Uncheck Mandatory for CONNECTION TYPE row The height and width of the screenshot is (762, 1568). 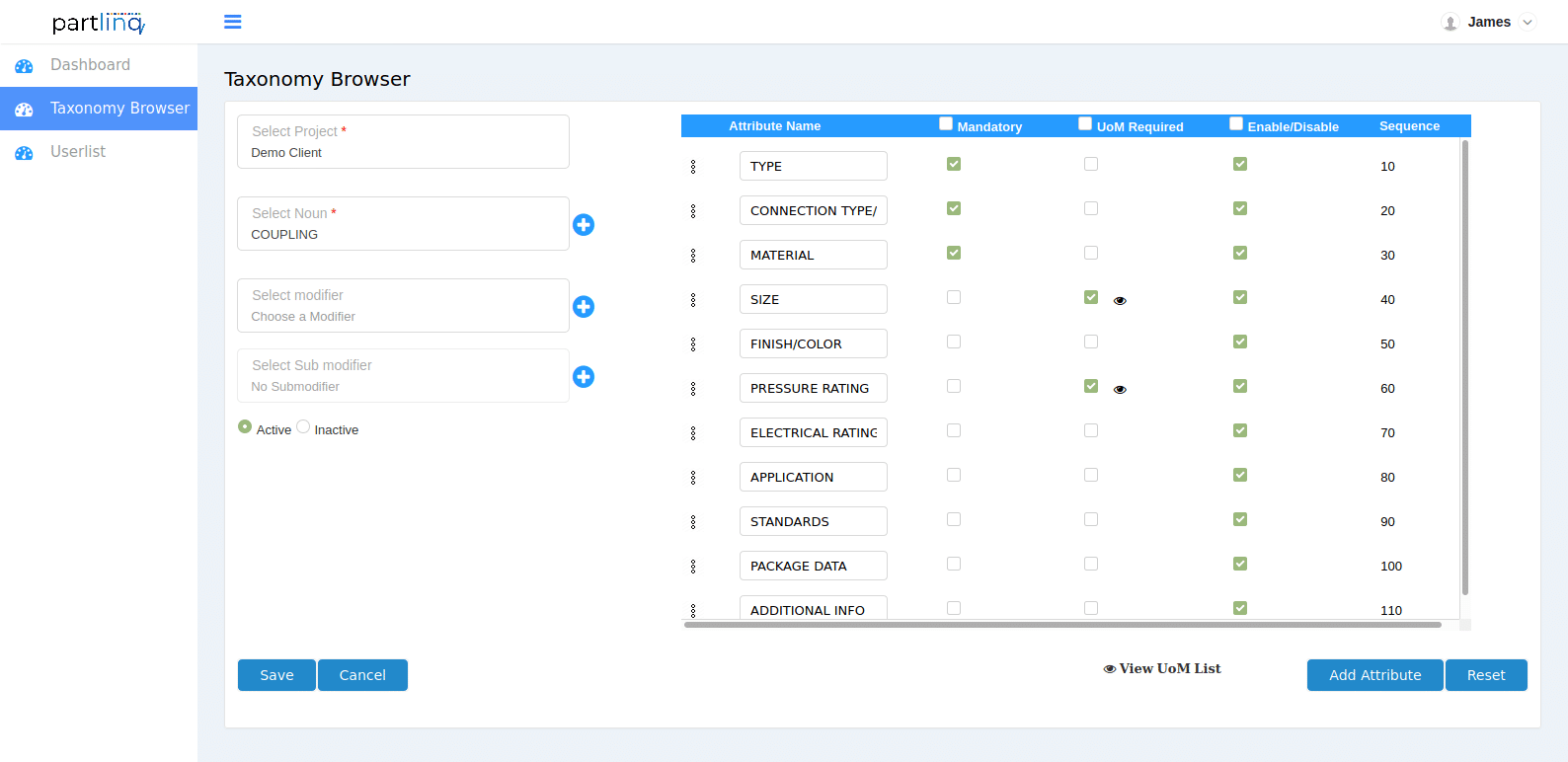pyautogui.click(x=954, y=208)
